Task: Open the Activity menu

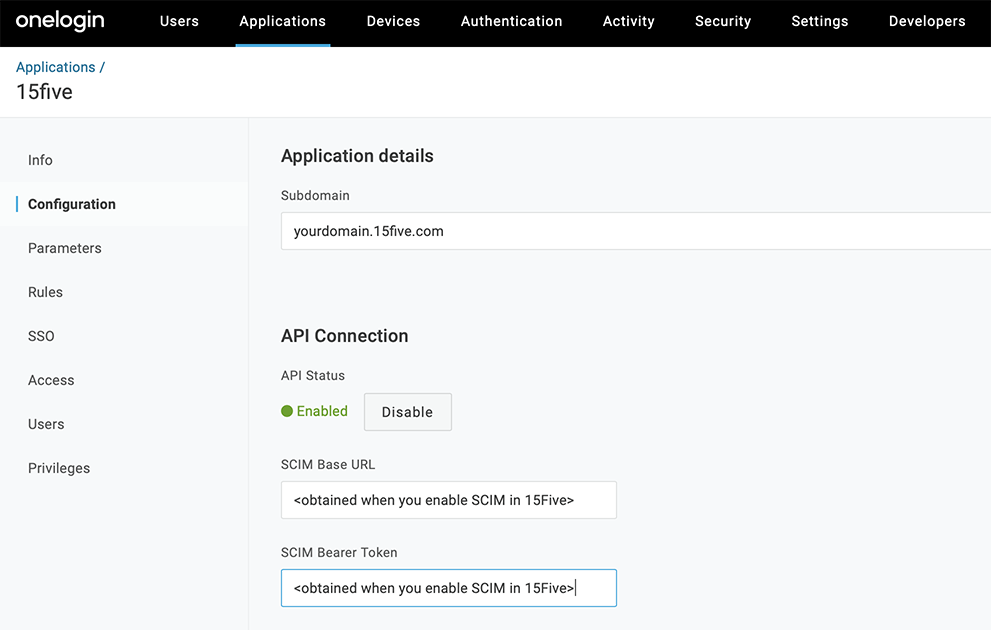Action: (628, 21)
